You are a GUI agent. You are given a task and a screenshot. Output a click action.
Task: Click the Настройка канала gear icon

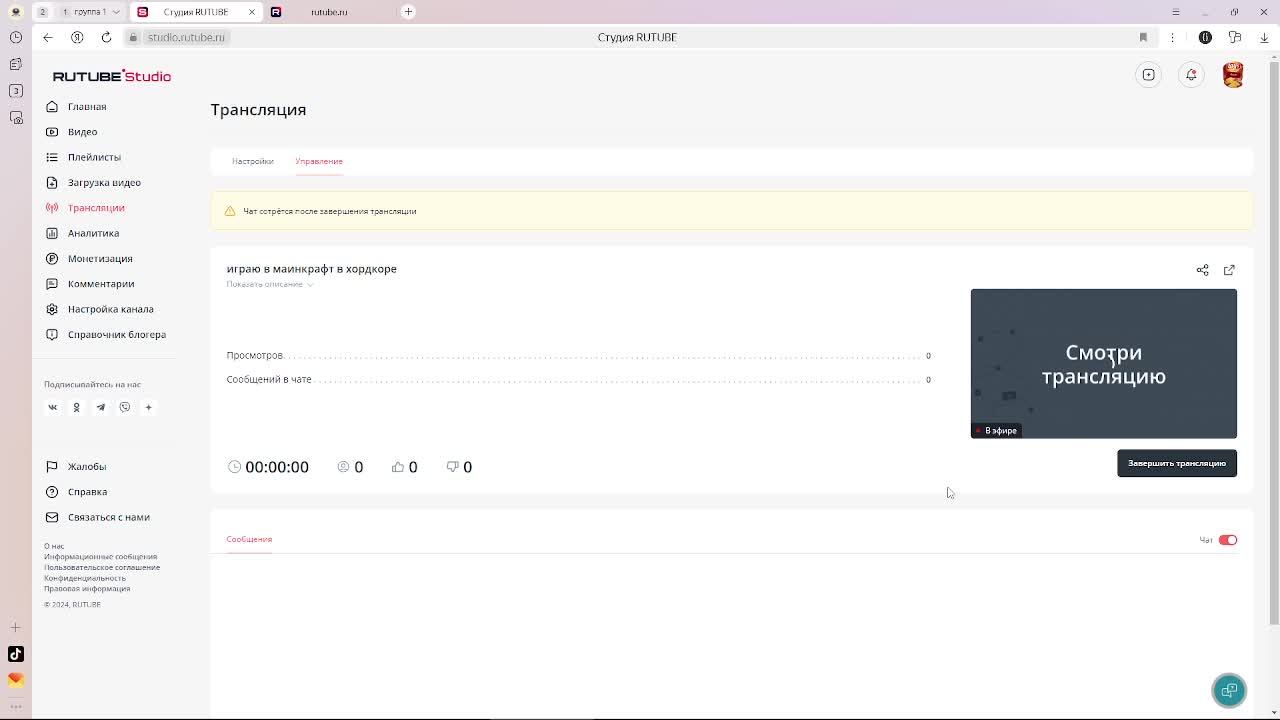tap(52, 309)
